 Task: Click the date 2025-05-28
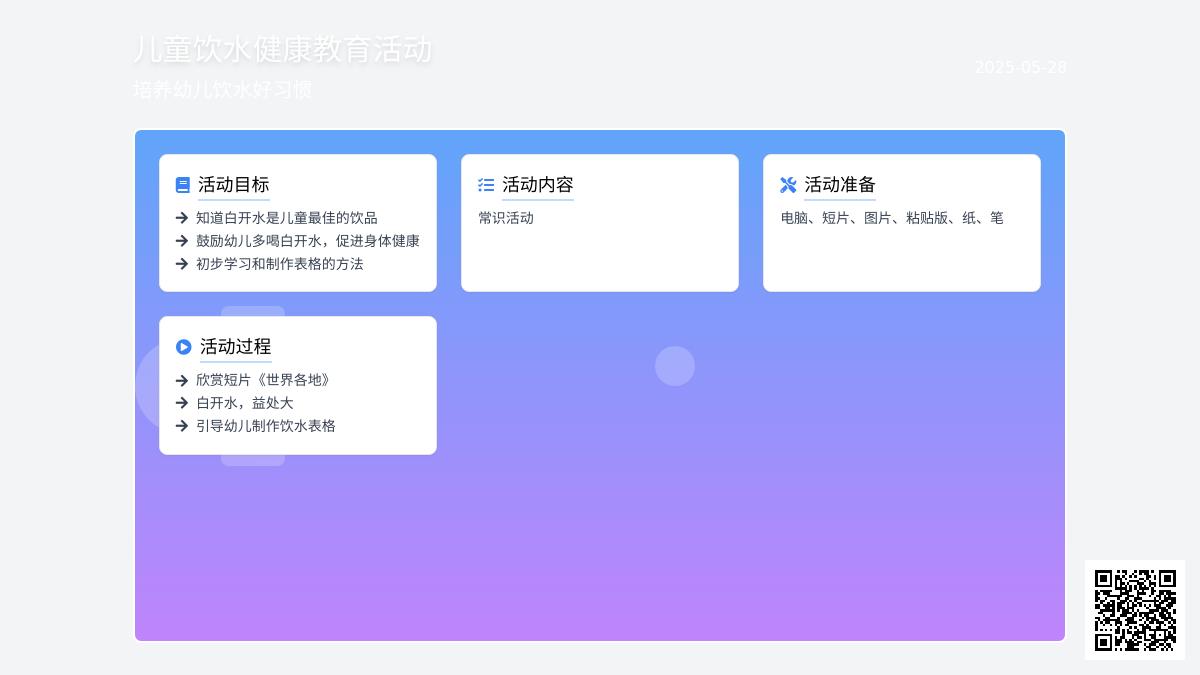point(1021,67)
